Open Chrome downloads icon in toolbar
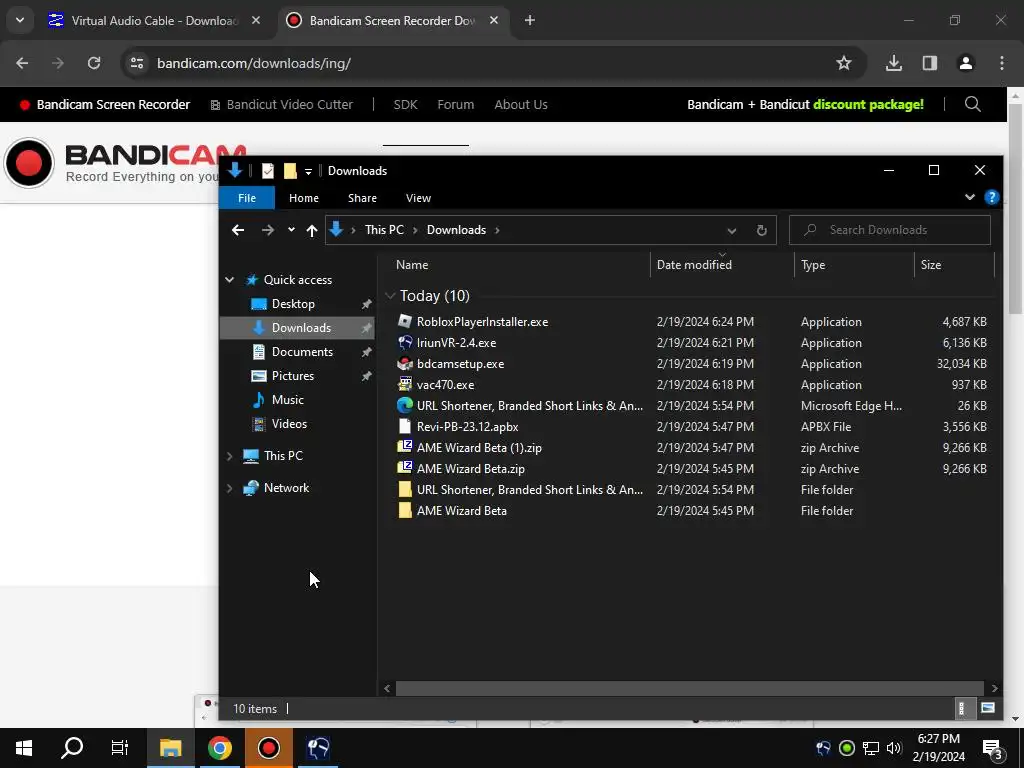 [x=893, y=63]
